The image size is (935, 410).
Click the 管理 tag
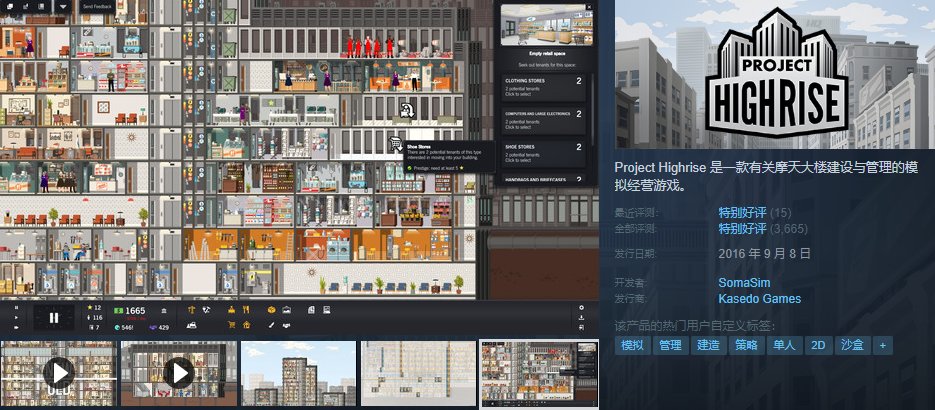point(670,345)
